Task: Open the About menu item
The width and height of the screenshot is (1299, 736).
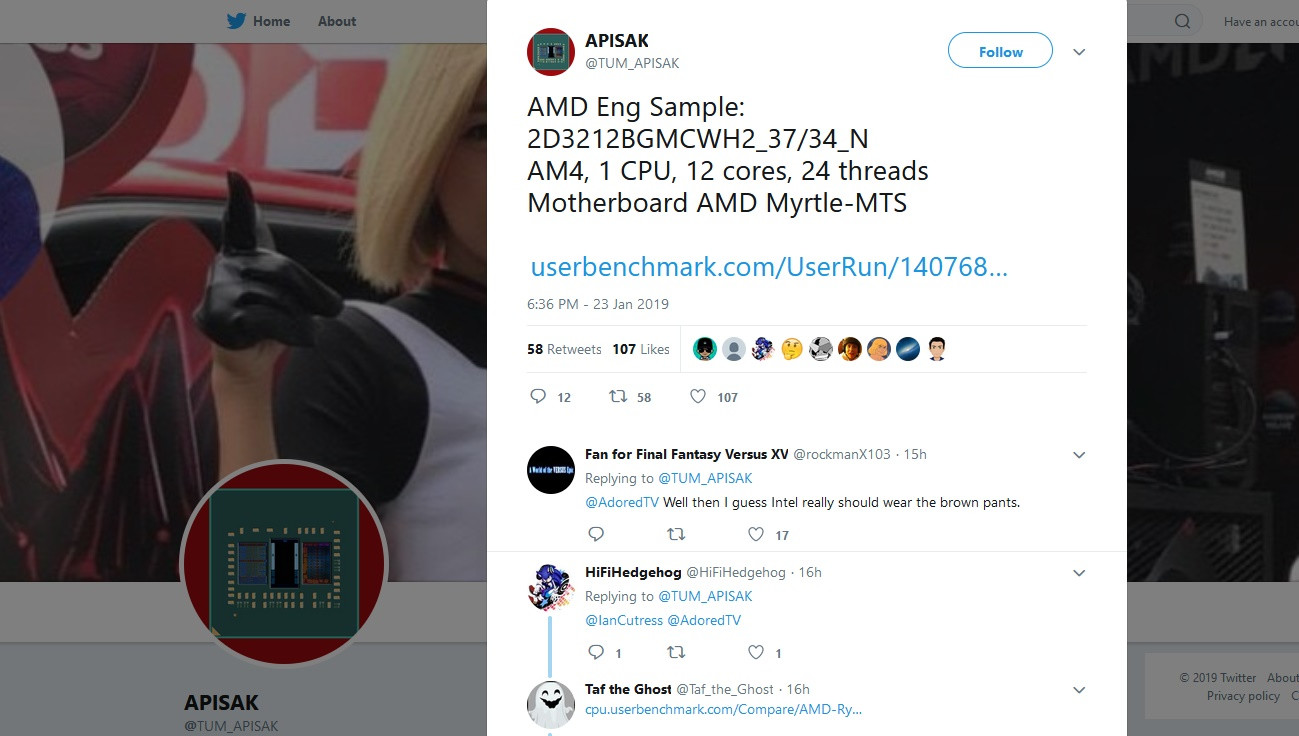Action: pos(337,21)
